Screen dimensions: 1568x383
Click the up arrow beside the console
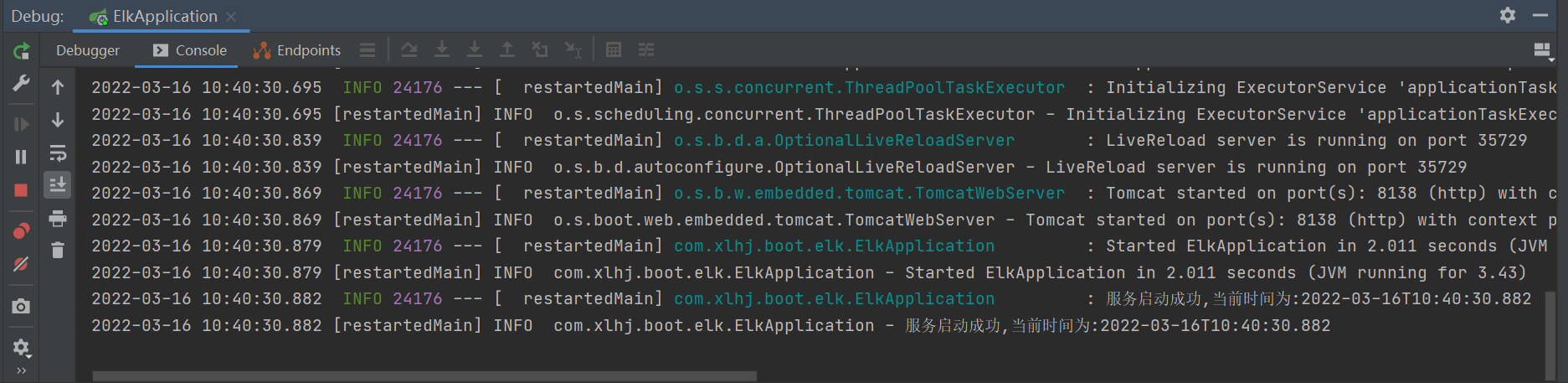tap(58, 86)
